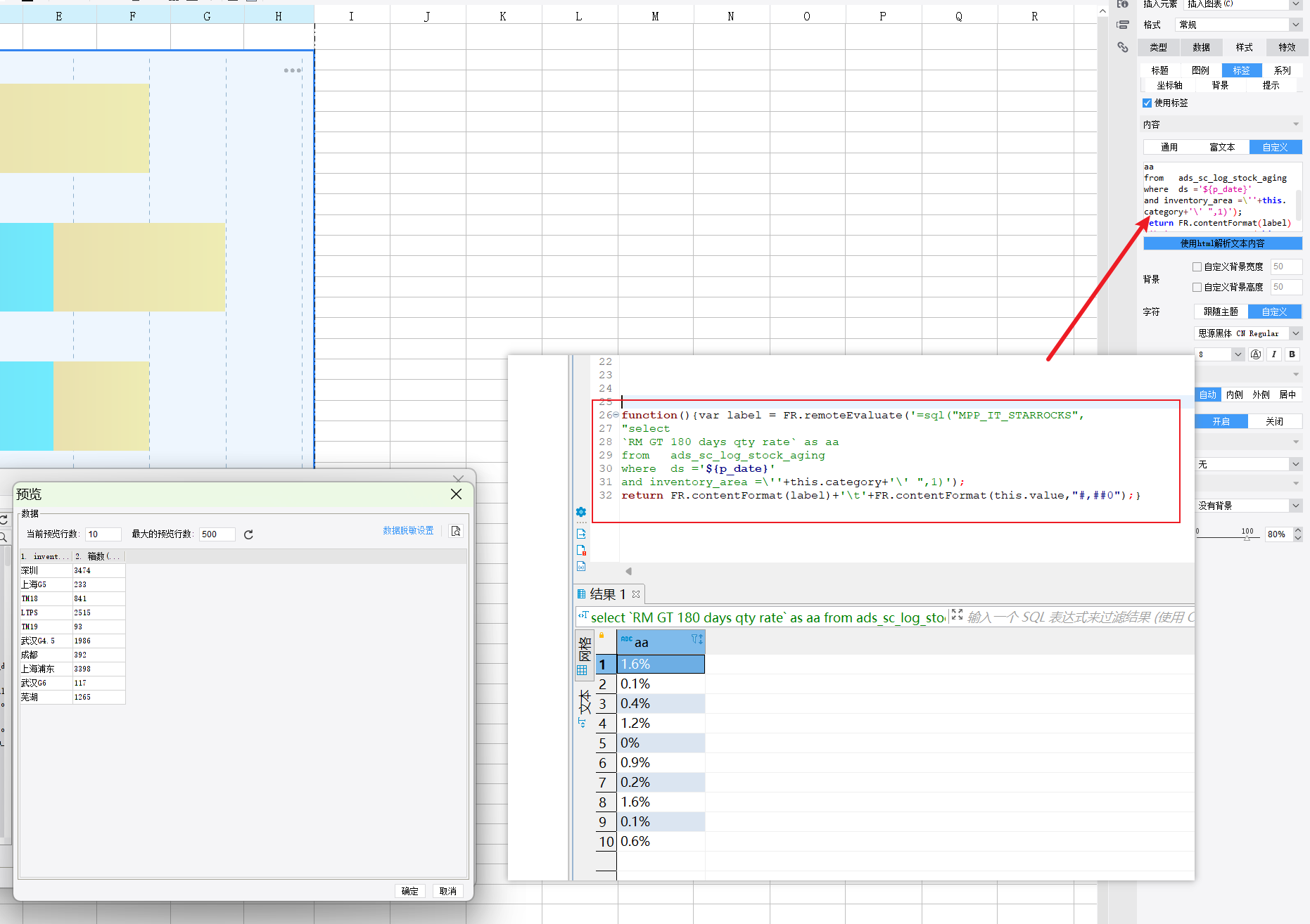The height and width of the screenshot is (924, 1310).
Task: Open the font size 8 dropdown
Action: coord(1238,354)
